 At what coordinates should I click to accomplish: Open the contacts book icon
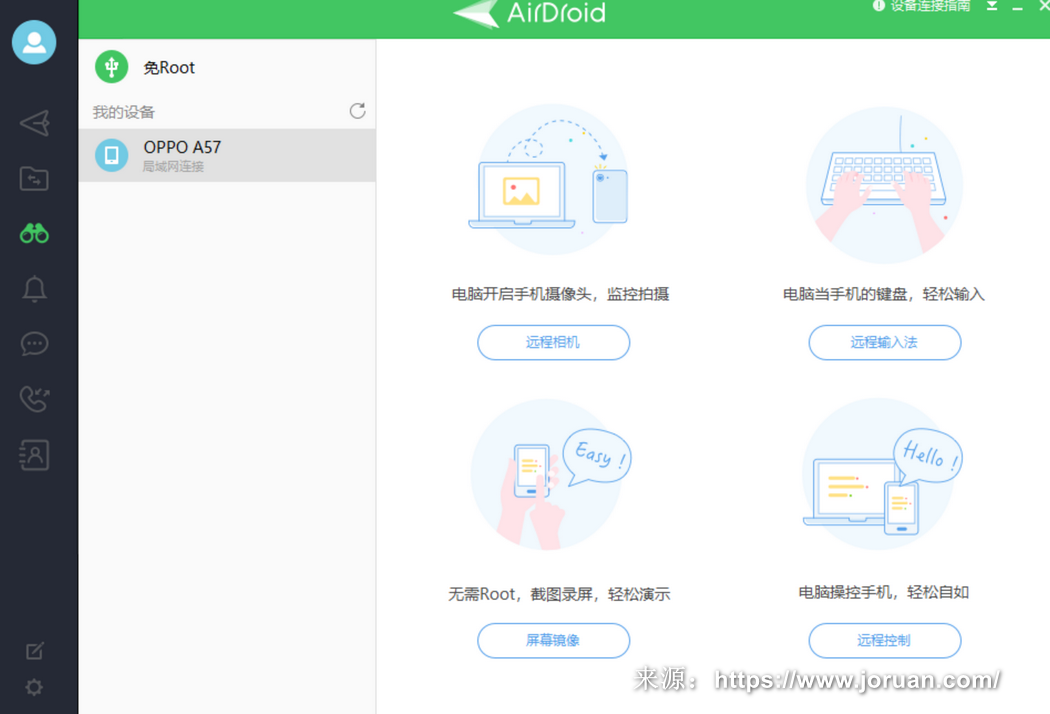pos(34,455)
